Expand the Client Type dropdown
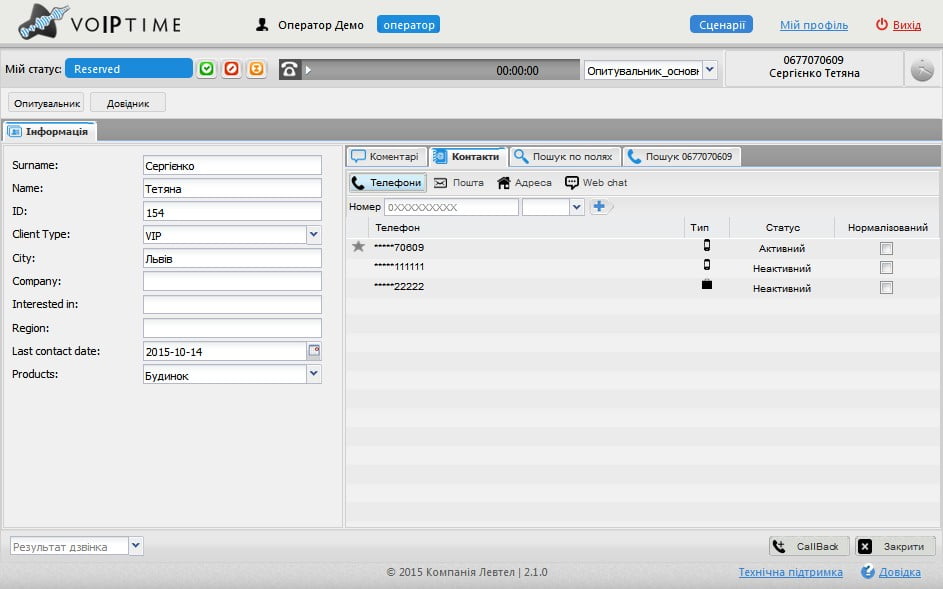This screenshot has height=589, width=943. [x=314, y=235]
